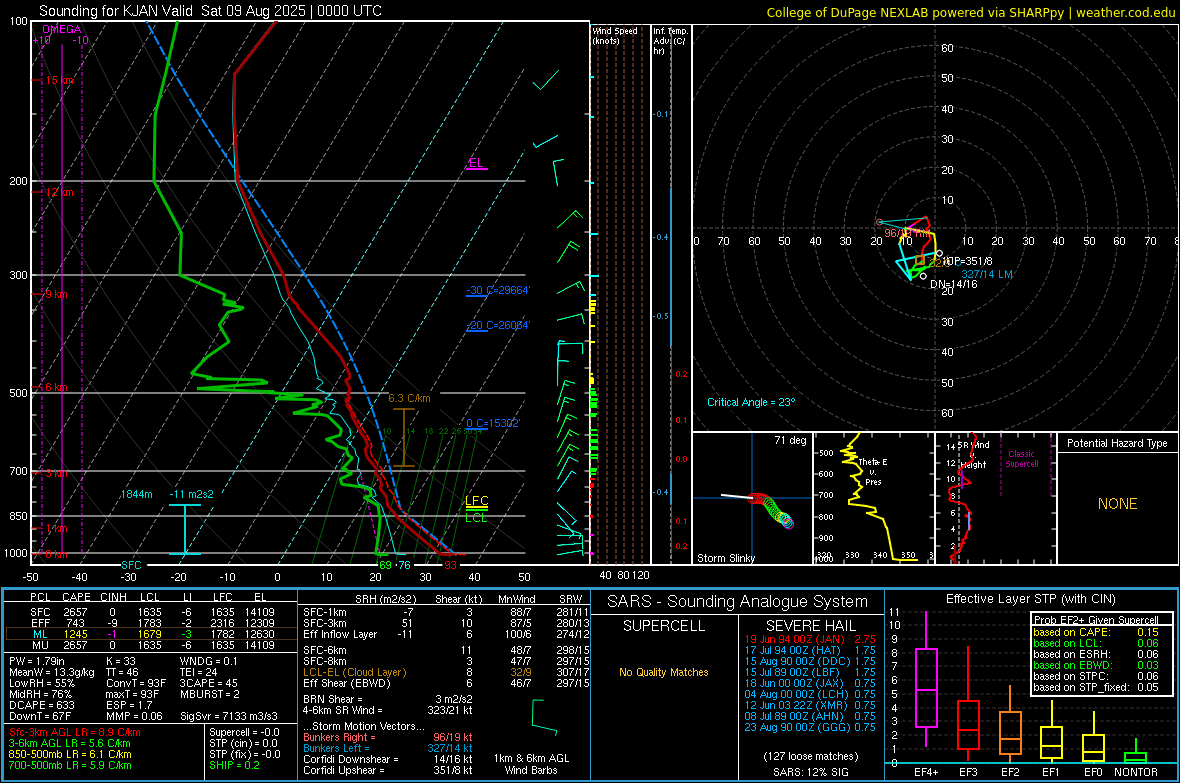The height and width of the screenshot is (783, 1180).
Task: Click the 'SARS: 12% SIG' text
Action: [x=810, y=772]
